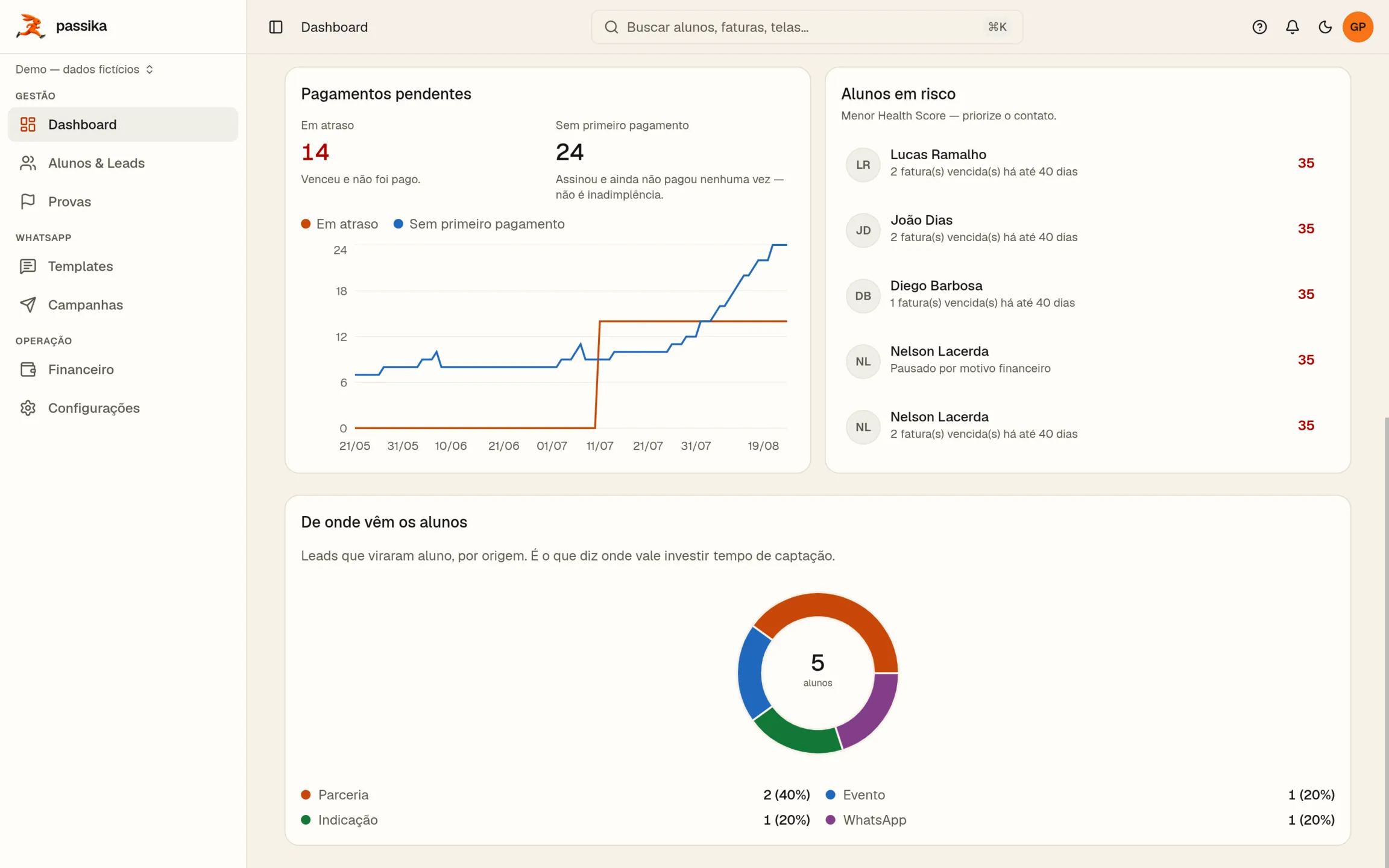Go to Alunos & Leads
Screen dimensions: 1389x868
point(123,163)
